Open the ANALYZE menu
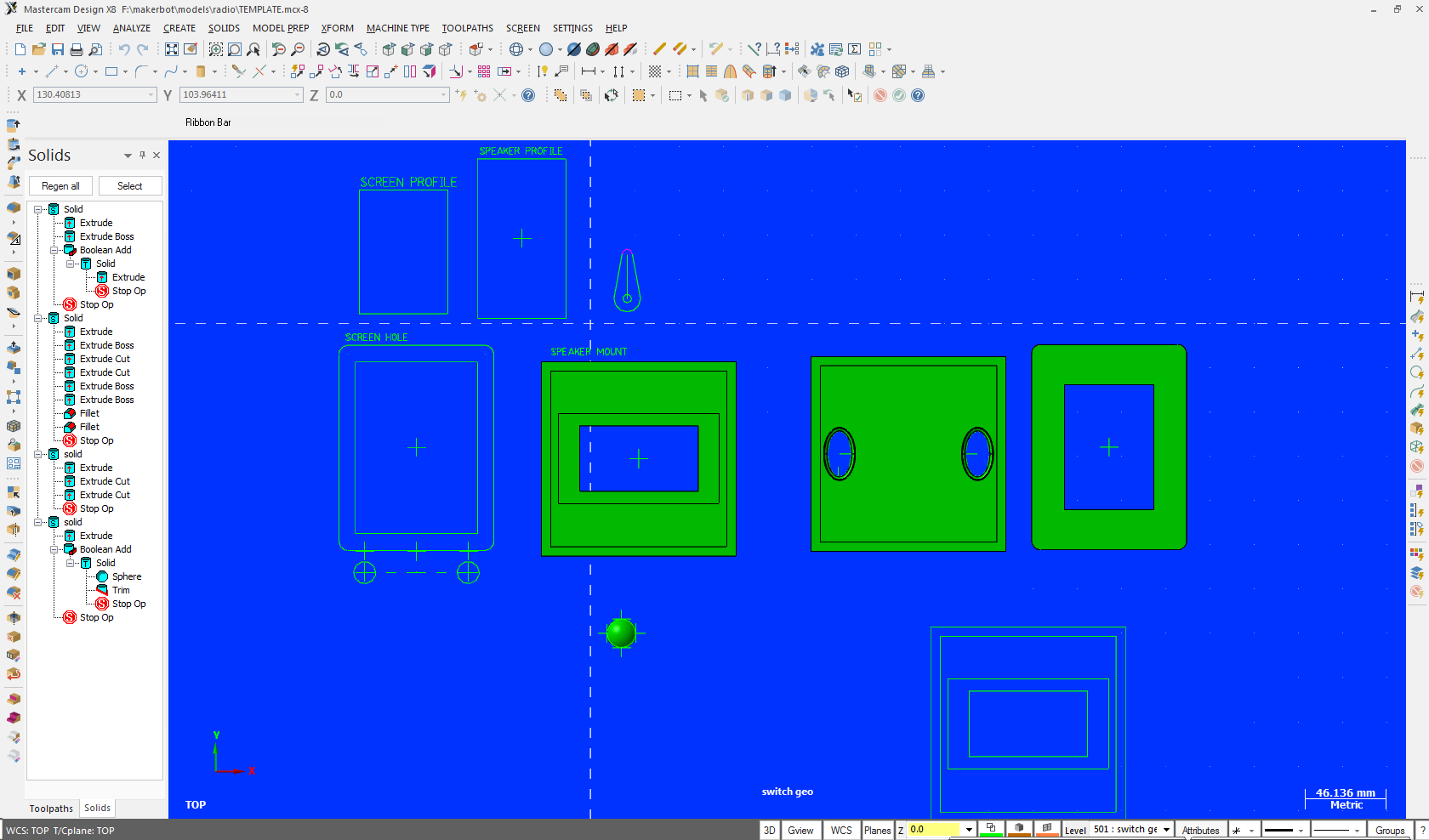 132,28
